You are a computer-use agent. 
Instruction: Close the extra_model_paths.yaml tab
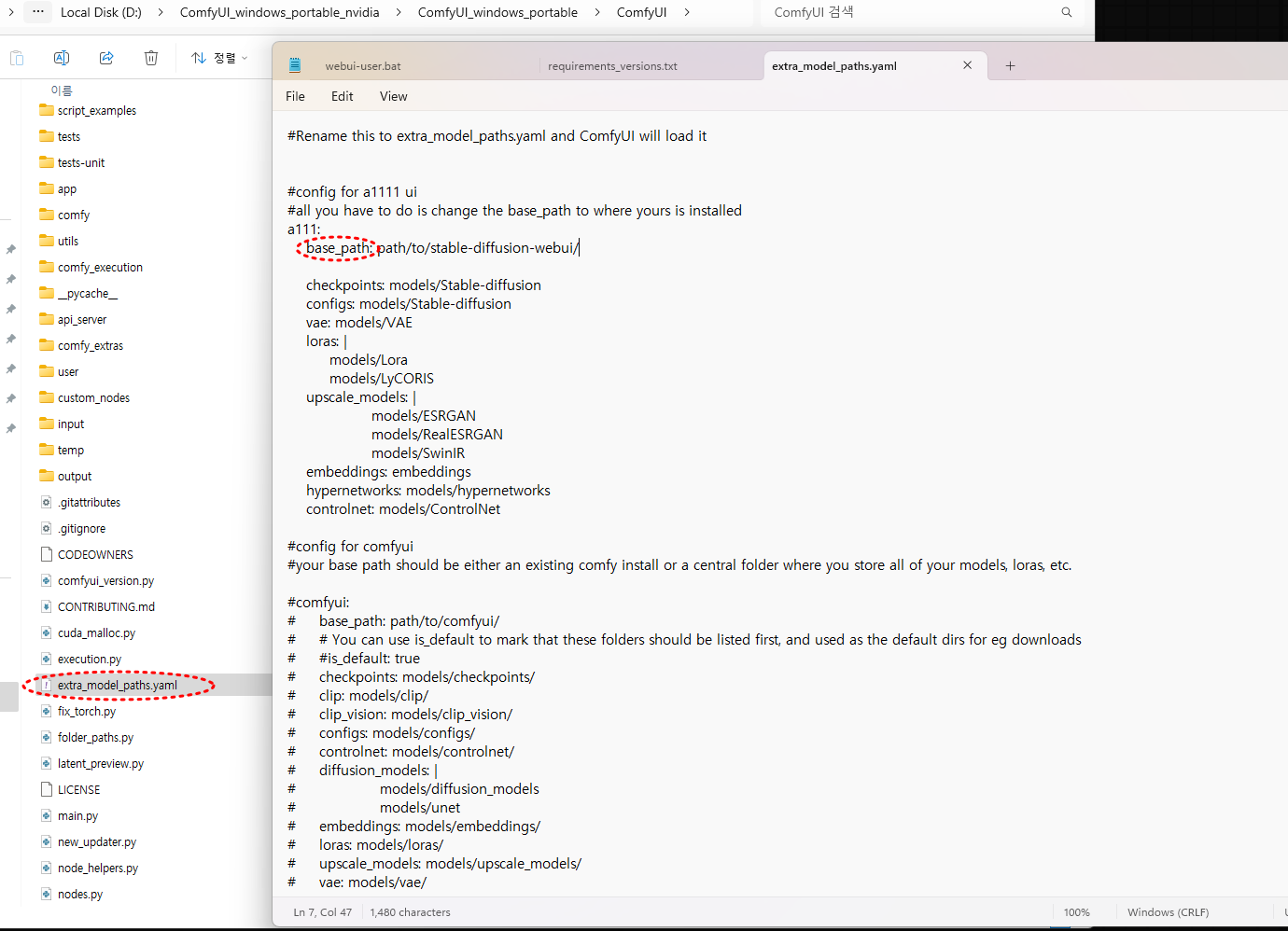[968, 65]
